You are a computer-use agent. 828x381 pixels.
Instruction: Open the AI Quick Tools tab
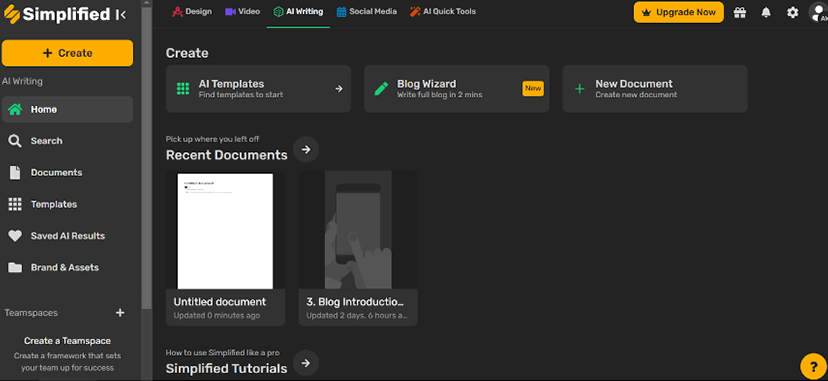tap(443, 11)
